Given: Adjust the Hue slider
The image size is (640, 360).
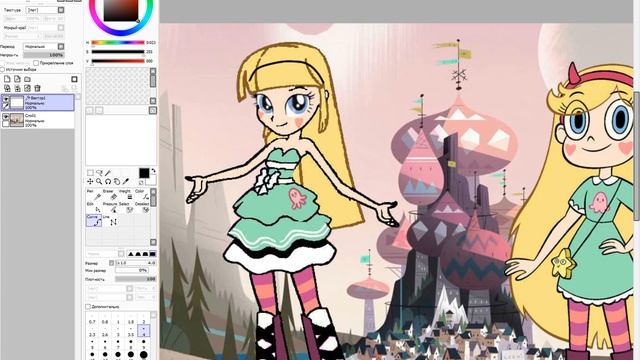Looking at the screenshot, I should pos(118,42).
